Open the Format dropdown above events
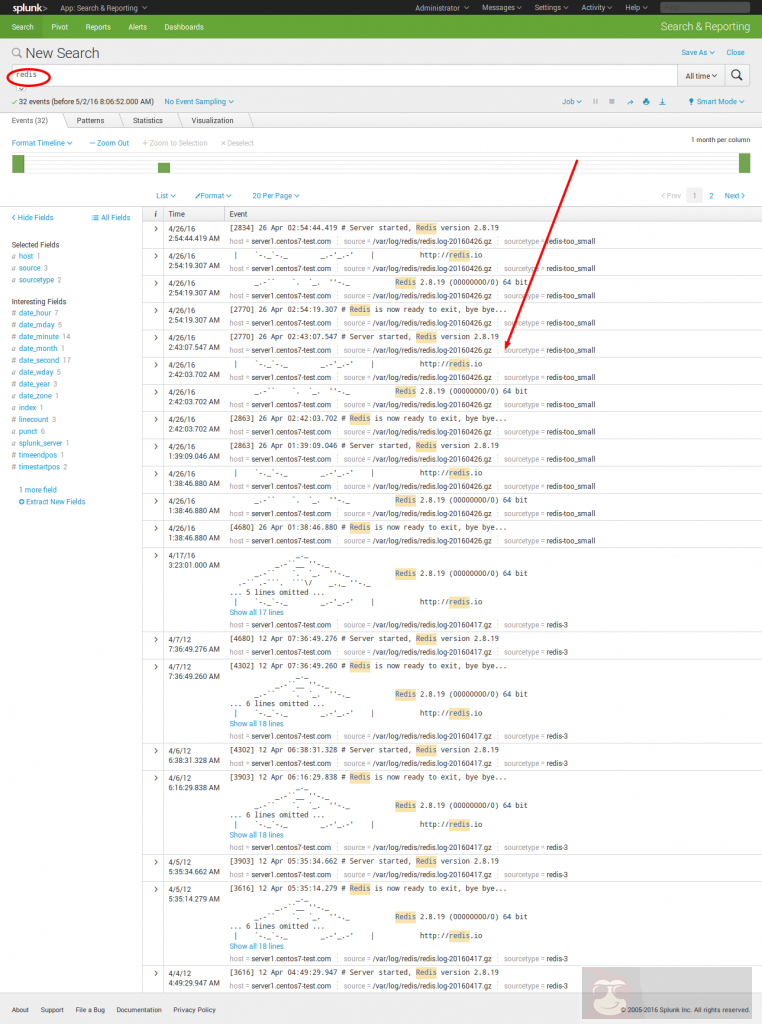This screenshot has width=762, height=1024. tap(214, 196)
